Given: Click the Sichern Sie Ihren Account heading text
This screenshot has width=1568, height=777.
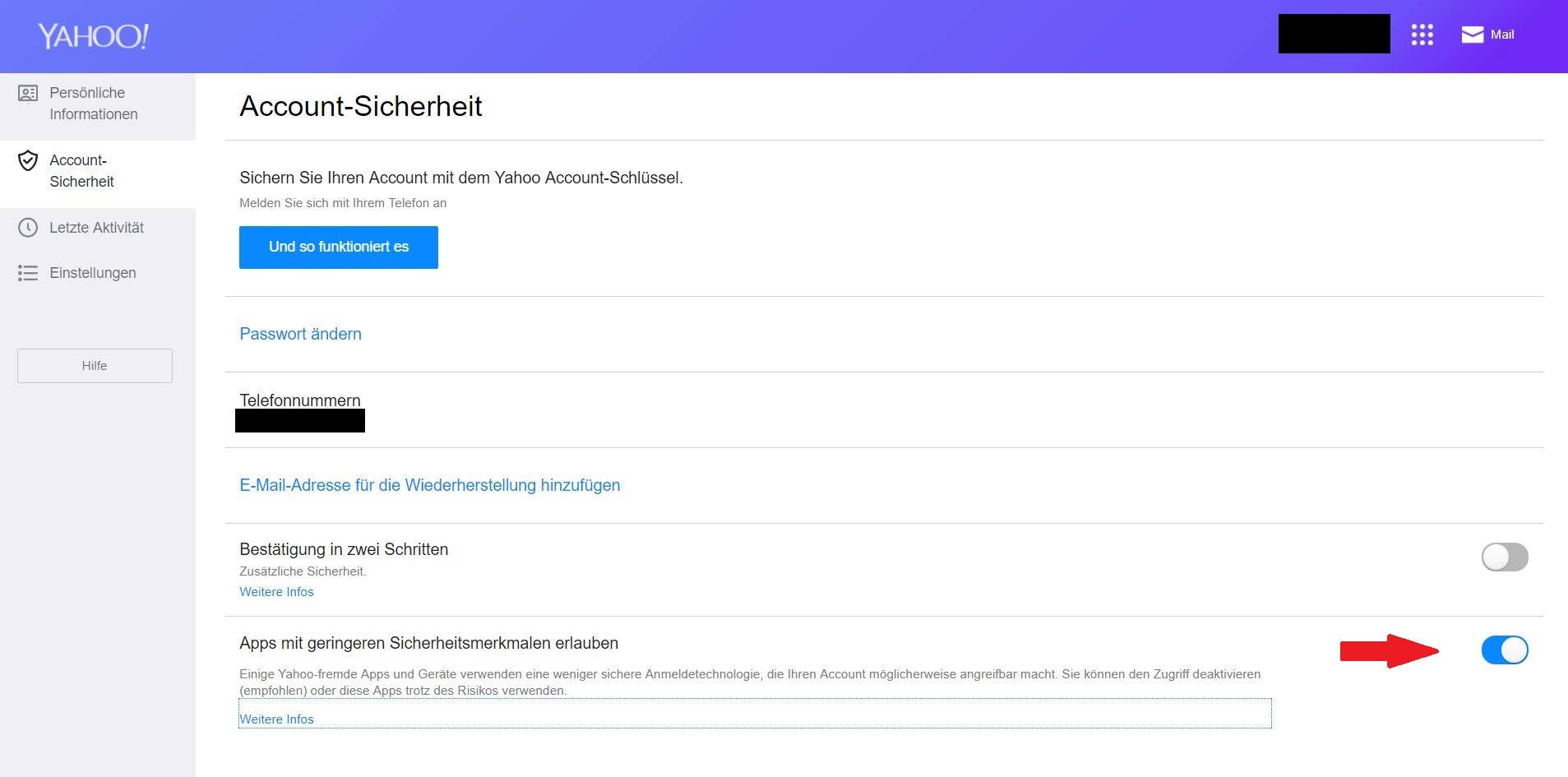Looking at the screenshot, I should [x=461, y=178].
